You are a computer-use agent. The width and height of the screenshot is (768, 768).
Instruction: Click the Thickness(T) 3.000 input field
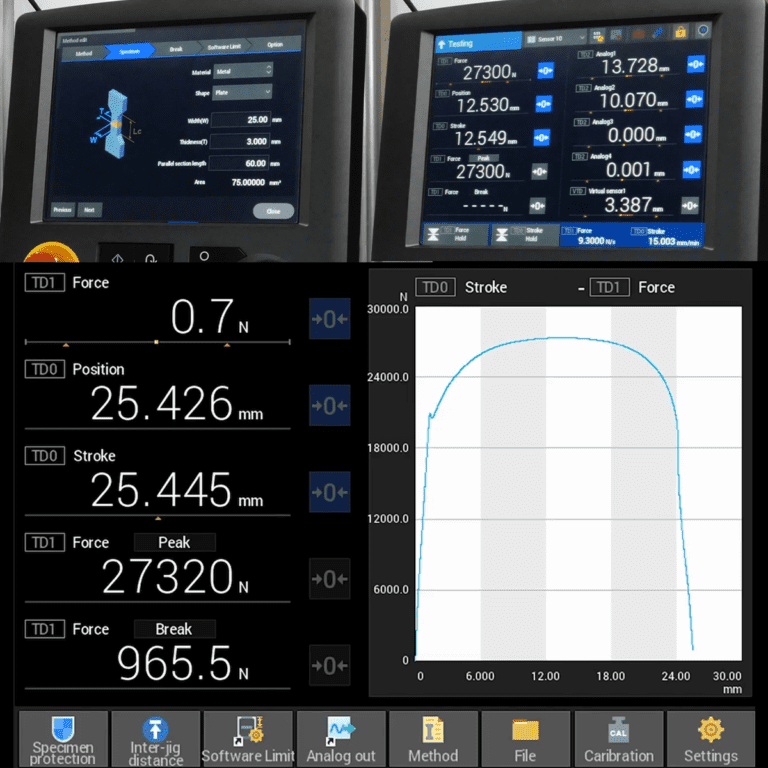tap(240, 142)
